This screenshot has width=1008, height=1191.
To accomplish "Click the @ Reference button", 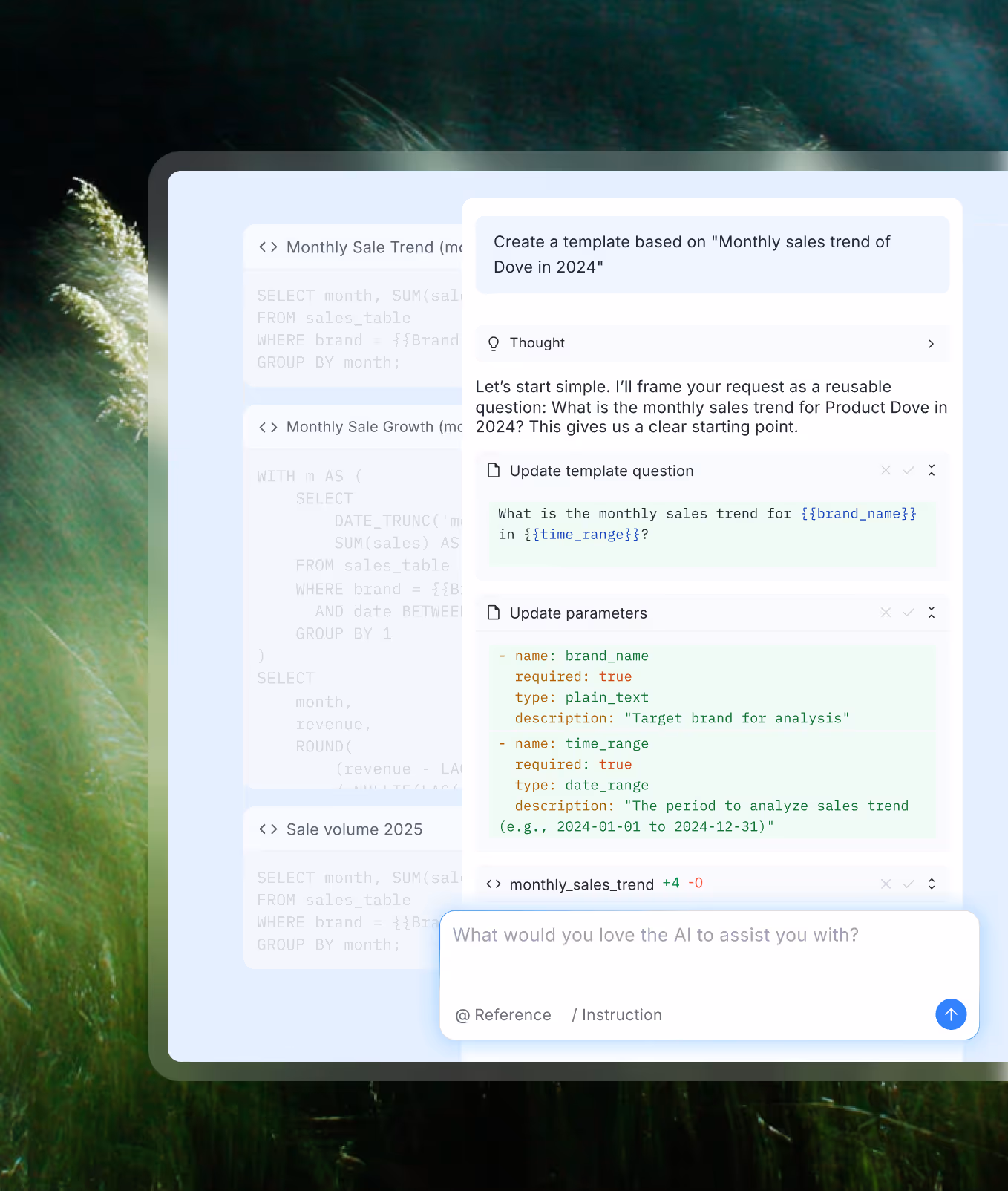I will click(503, 1015).
